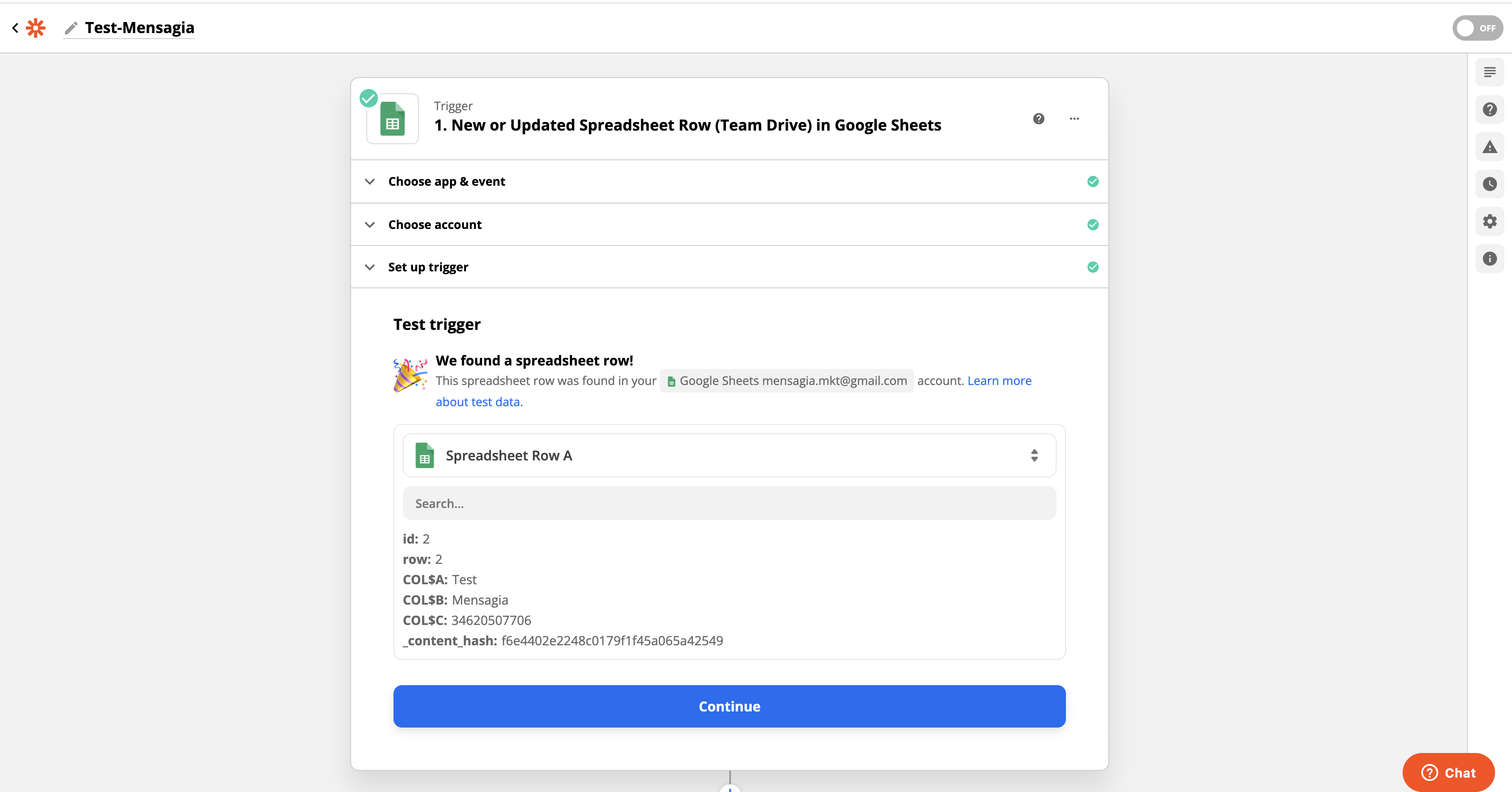Click the back arrow in header
Image resolution: width=1512 pixels, height=792 pixels.
pos(15,28)
